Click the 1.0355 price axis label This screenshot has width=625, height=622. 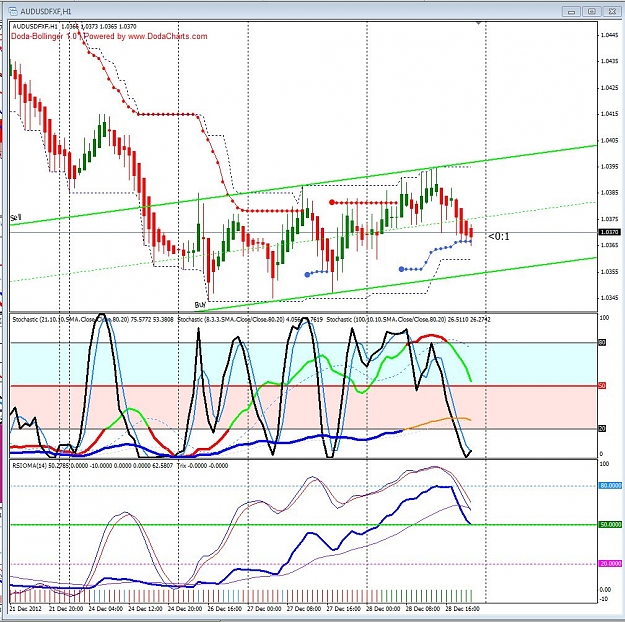609,272
